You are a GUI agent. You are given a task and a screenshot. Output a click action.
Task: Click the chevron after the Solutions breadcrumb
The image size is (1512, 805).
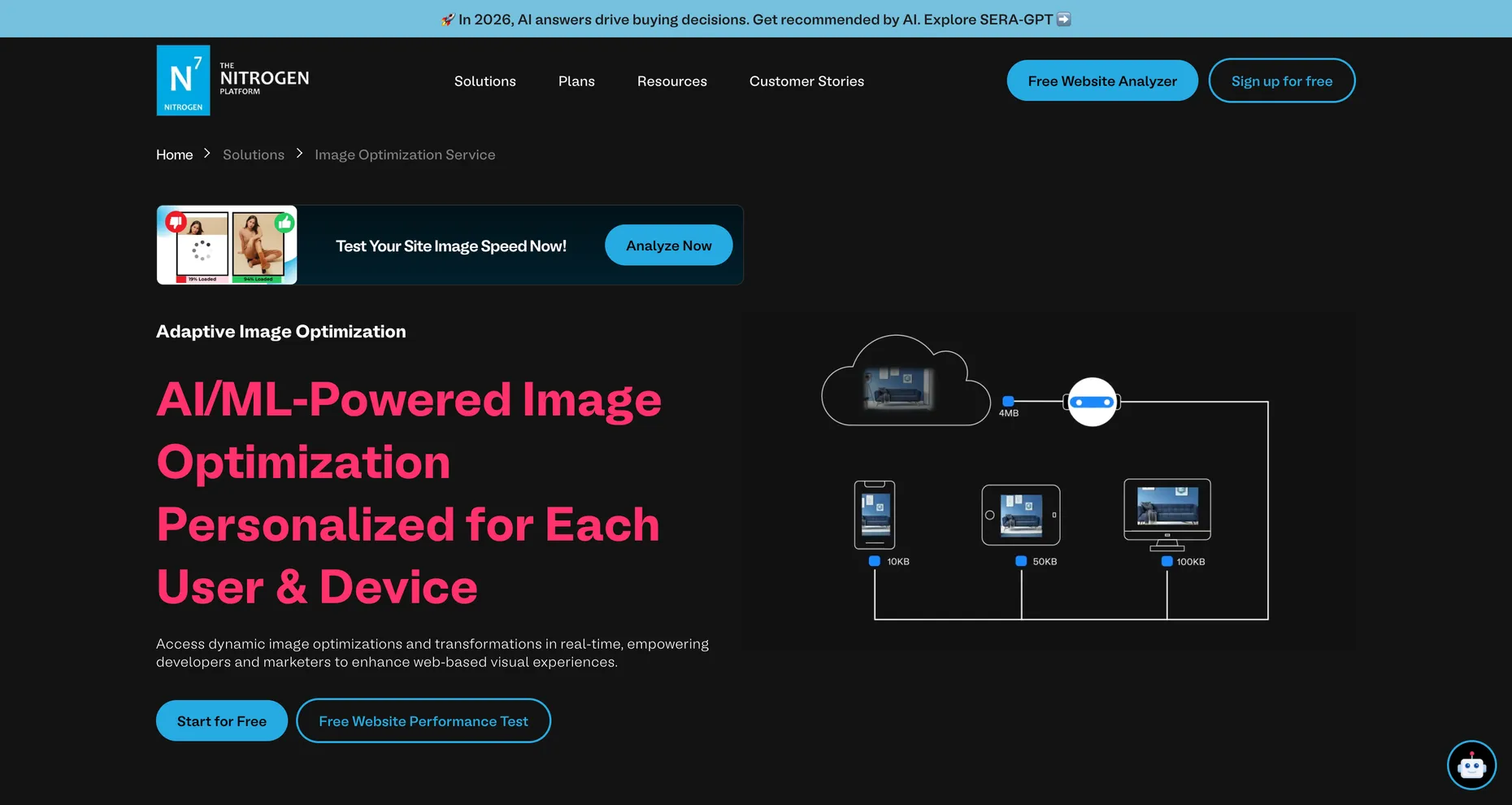(x=299, y=154)
